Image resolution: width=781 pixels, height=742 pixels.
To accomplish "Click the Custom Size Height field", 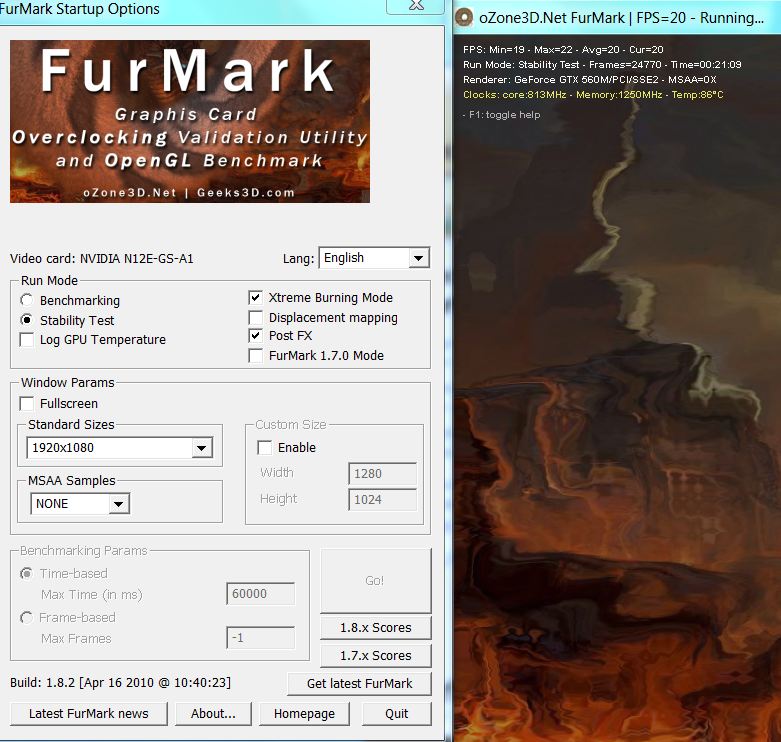I will 383,499.
